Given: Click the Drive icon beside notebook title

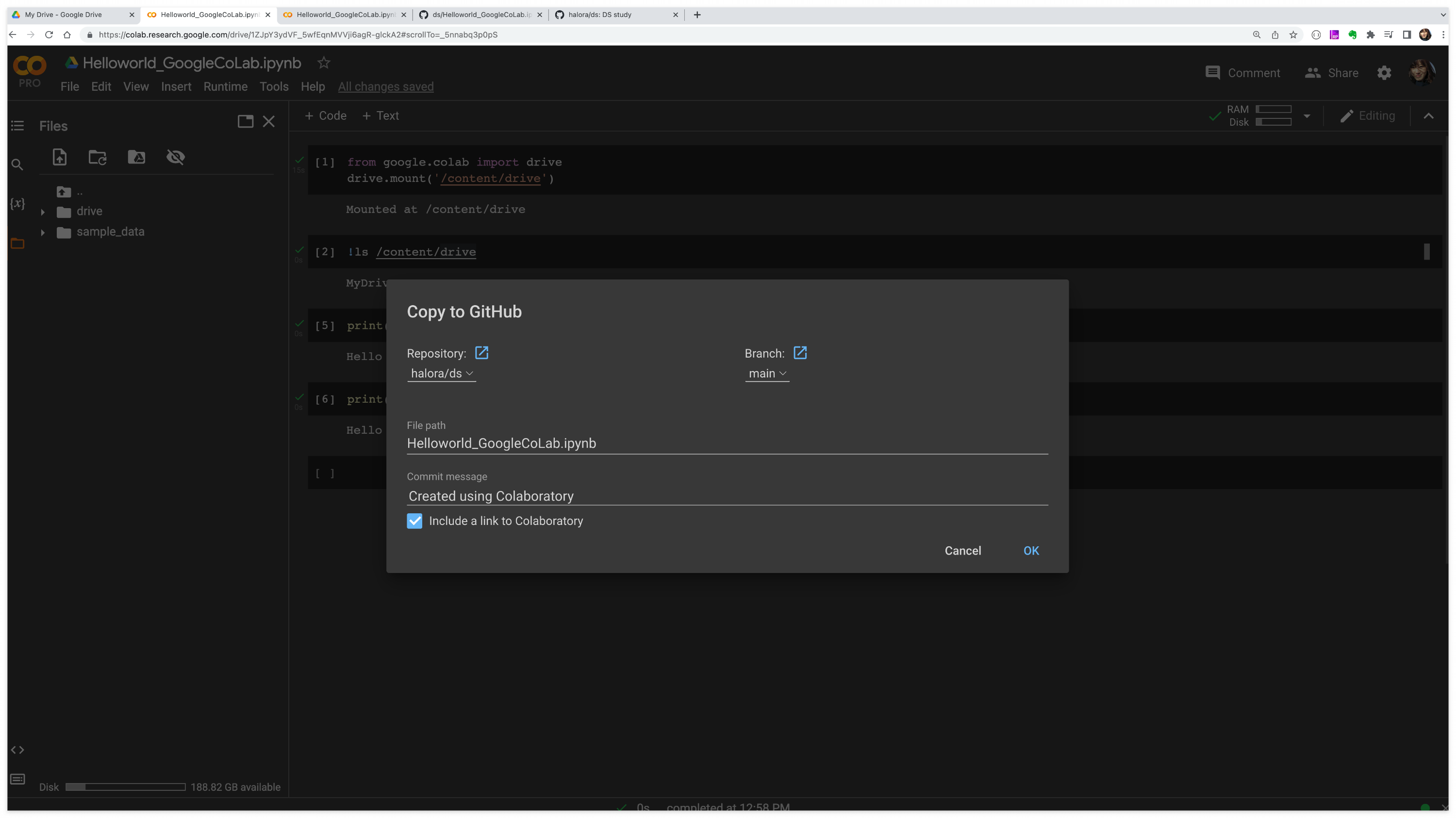Looking at the screenshot, I should coord(71,63).
